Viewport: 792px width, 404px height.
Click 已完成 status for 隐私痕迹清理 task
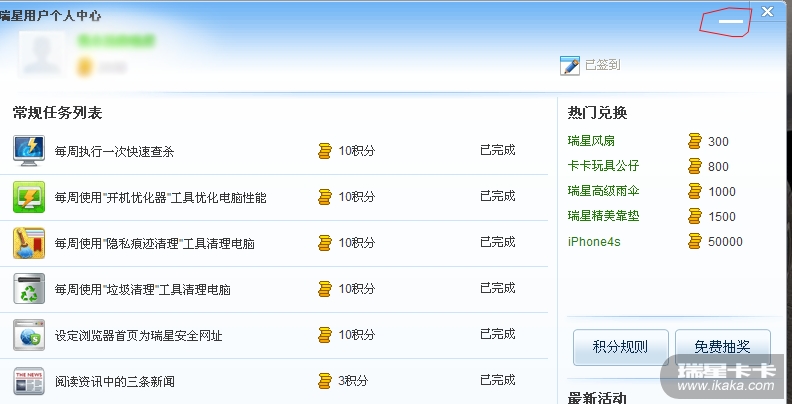(x=498, y=242)
